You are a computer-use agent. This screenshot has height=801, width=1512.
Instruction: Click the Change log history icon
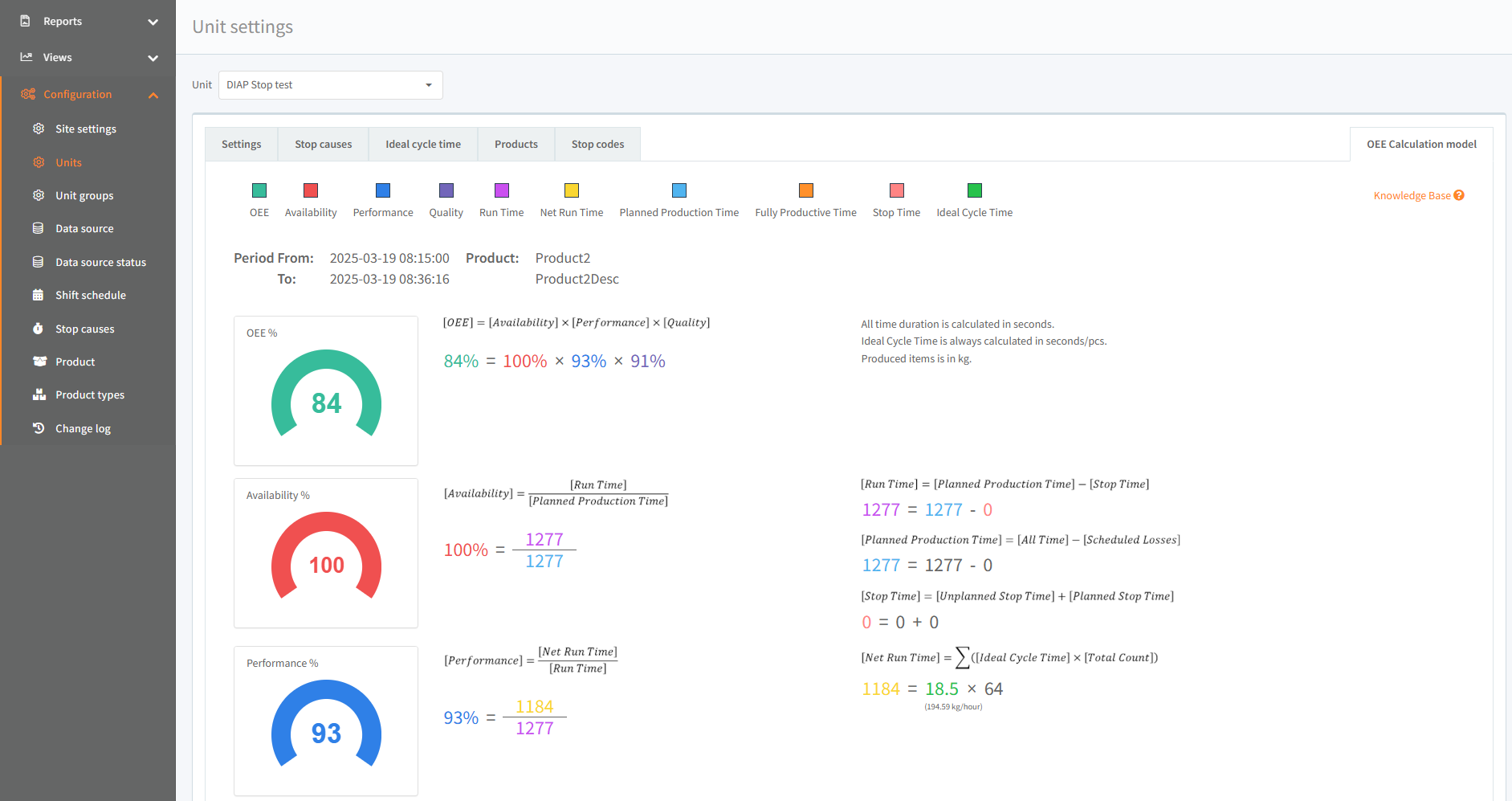click(x=39, y=428)
